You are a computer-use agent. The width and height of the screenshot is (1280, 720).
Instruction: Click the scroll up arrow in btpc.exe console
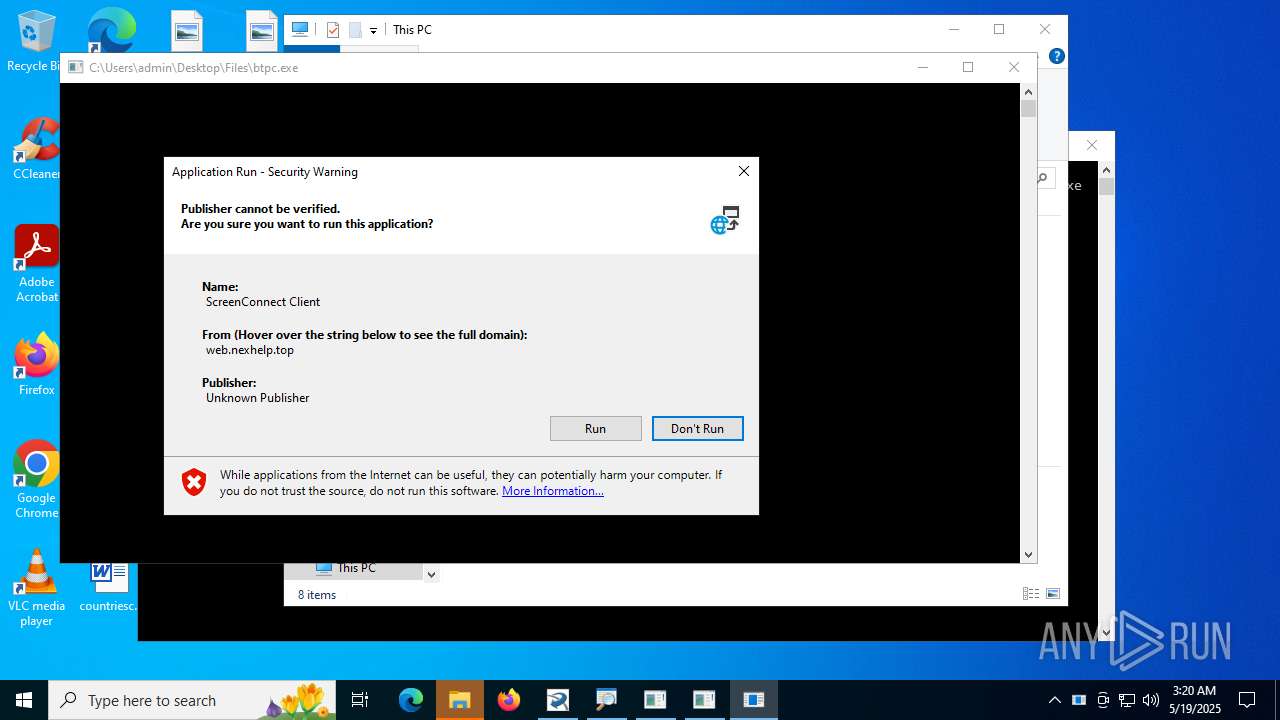[x=1028, y=92]
